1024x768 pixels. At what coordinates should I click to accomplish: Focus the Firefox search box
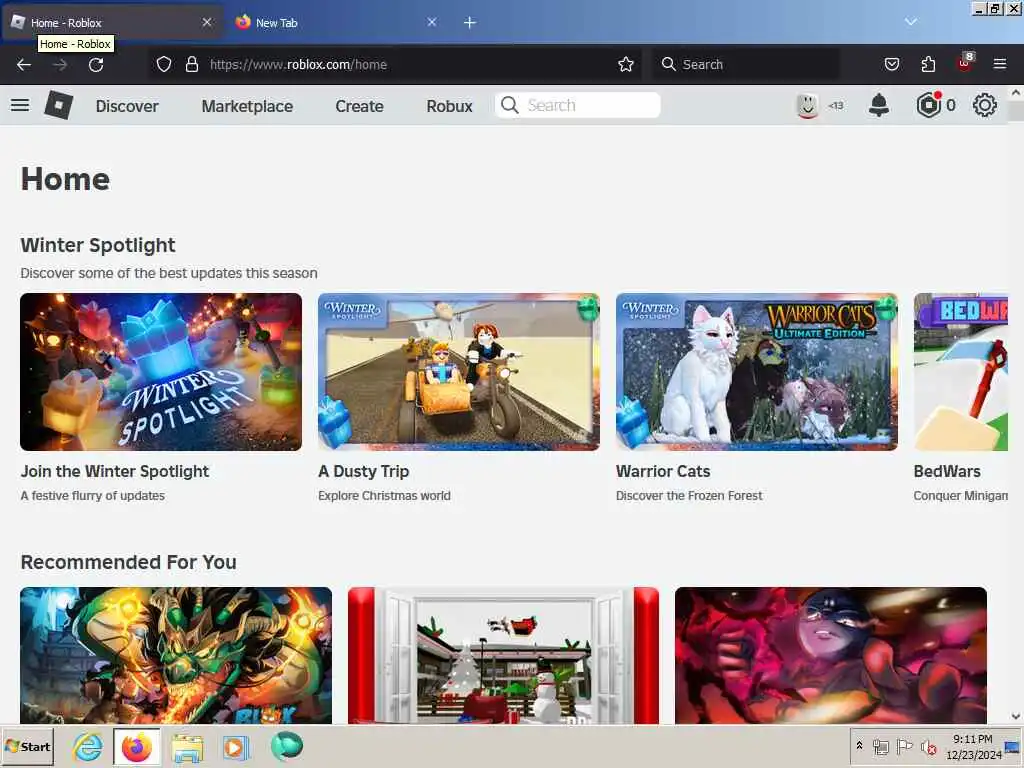pyautogui.click(x=745, y=64)
